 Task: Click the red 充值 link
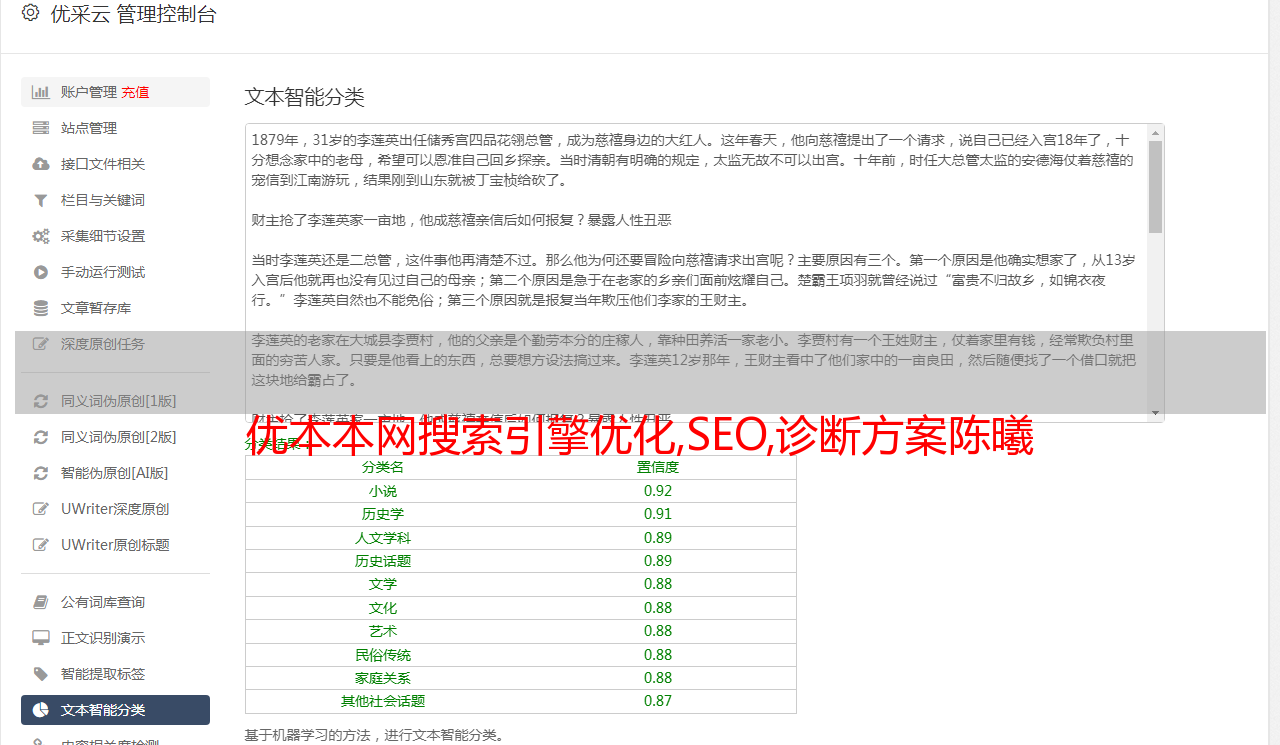click(x=136, y=92)
